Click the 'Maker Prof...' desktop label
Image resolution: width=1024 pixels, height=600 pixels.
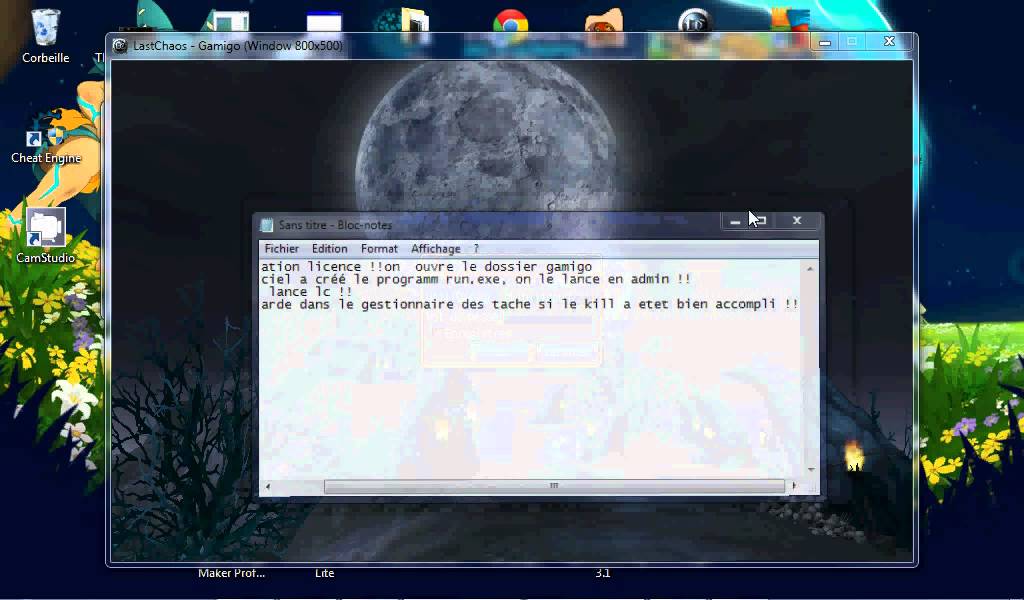(231, 573)
